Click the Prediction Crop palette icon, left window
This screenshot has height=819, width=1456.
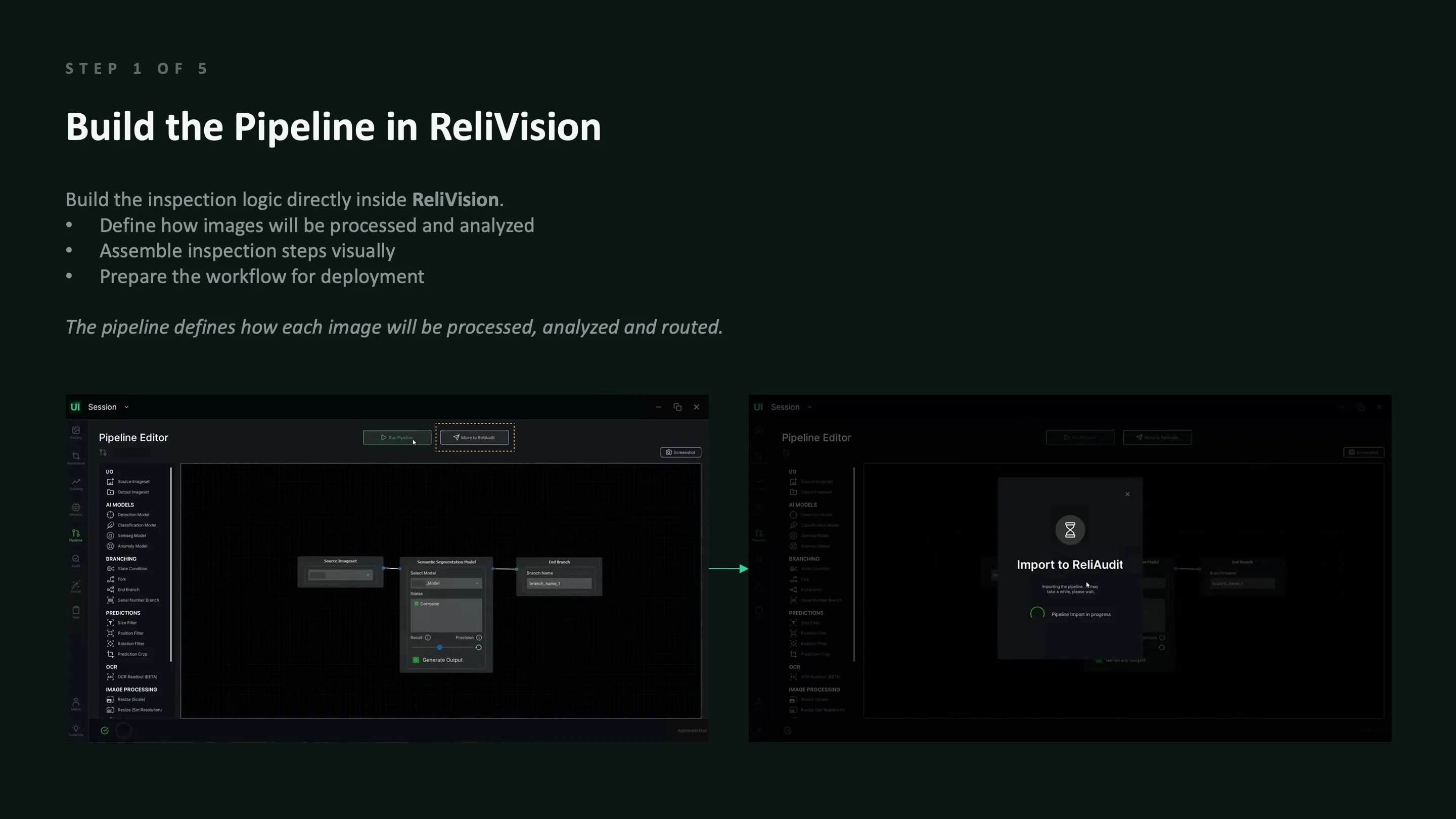point(110,654)
